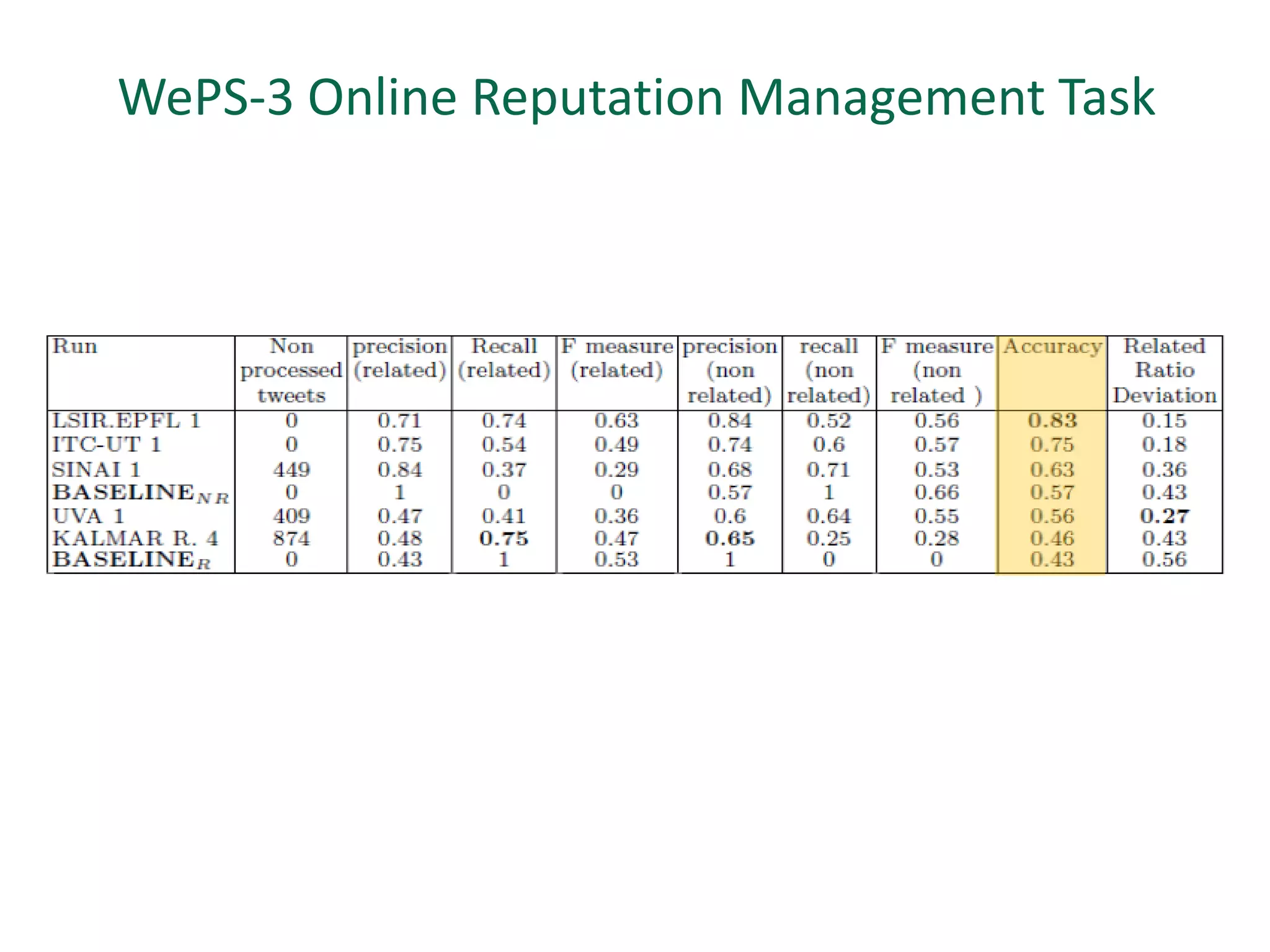This screenshot has height=952, width=1270.
Task: Select the Run column header
Action: tap(75, 346)
